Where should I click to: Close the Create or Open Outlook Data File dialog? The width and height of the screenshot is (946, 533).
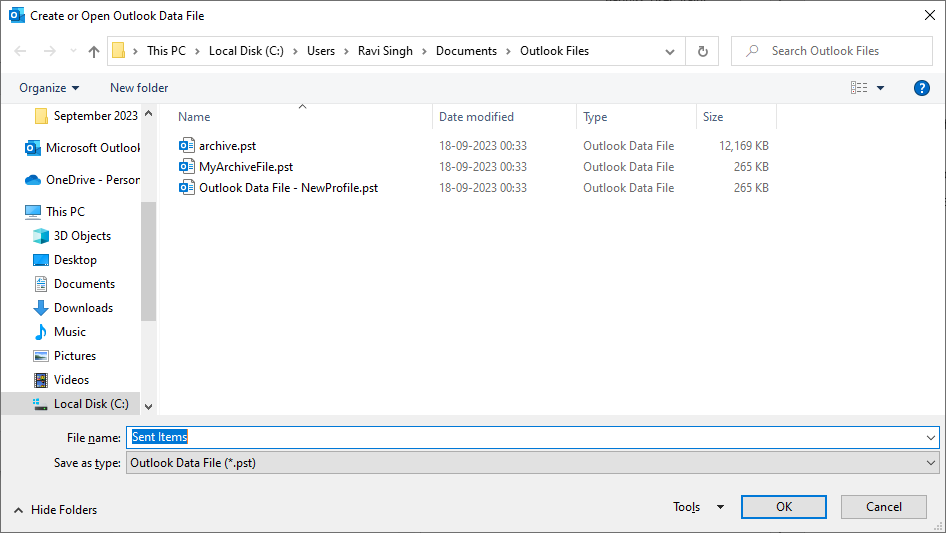pyautogui.click(x=930, y=15)
